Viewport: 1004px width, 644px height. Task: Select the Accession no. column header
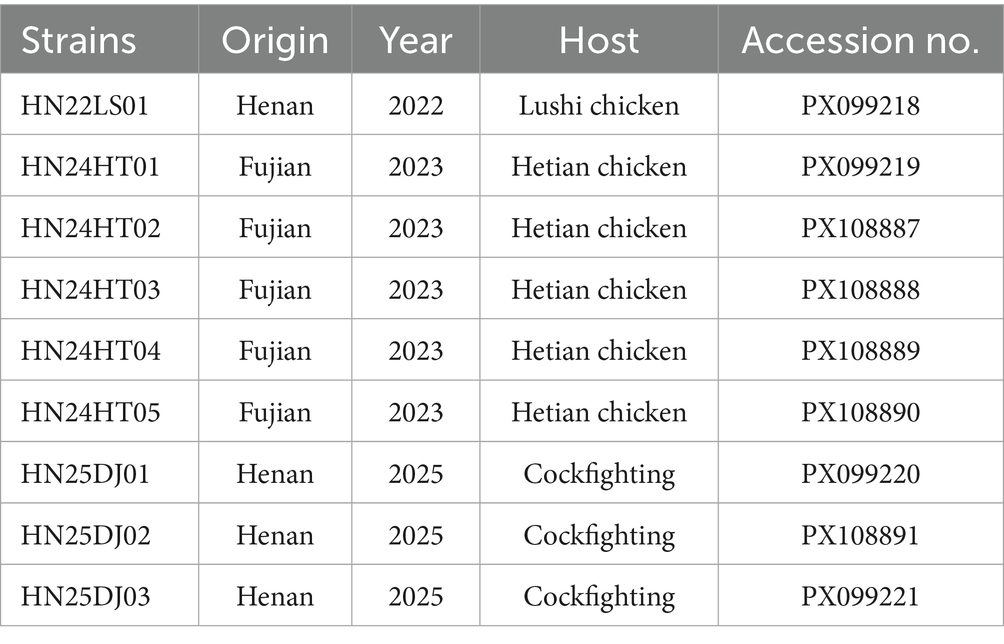click(860, 40)
